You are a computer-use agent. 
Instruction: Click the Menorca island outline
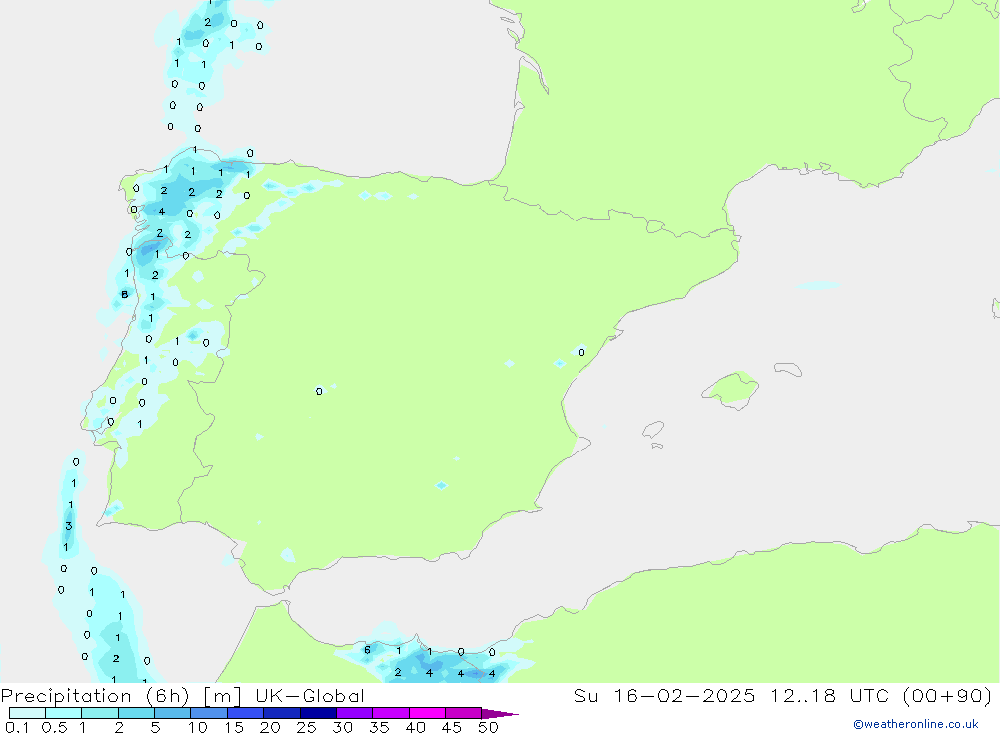click(x=788, y=369)
